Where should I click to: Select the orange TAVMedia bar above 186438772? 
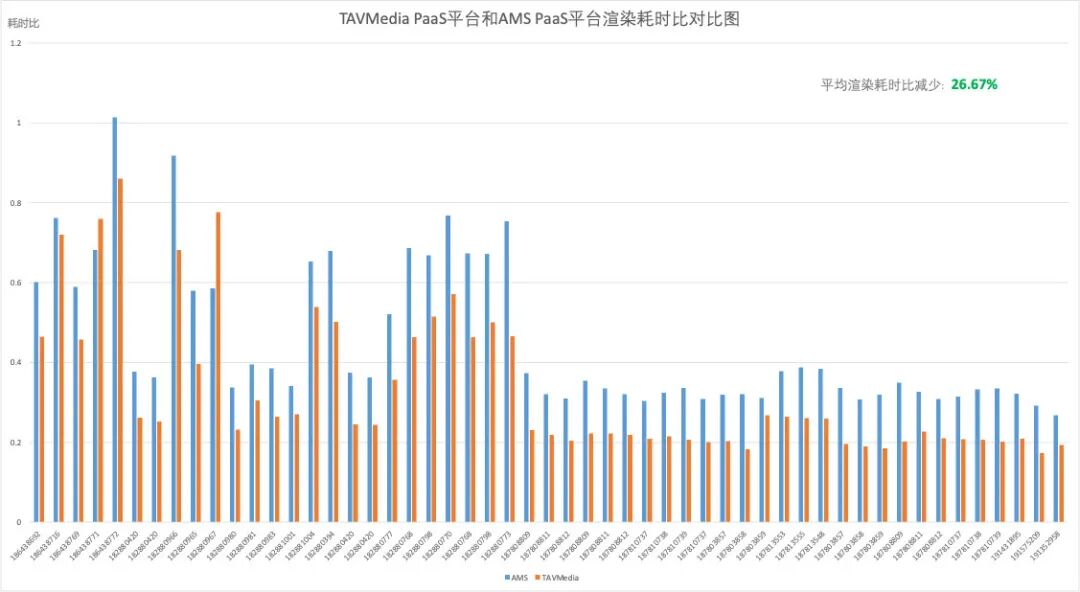(121, 350)
